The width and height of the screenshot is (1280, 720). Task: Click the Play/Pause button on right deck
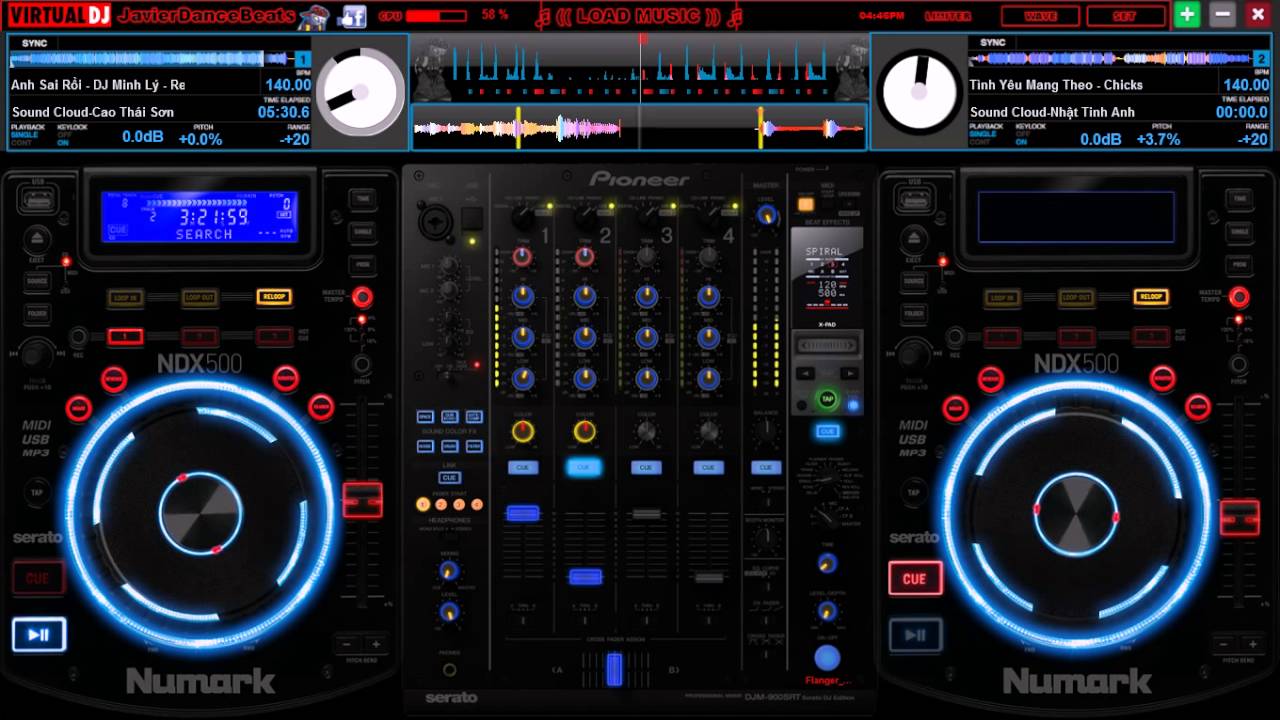(x=915, y=635)
